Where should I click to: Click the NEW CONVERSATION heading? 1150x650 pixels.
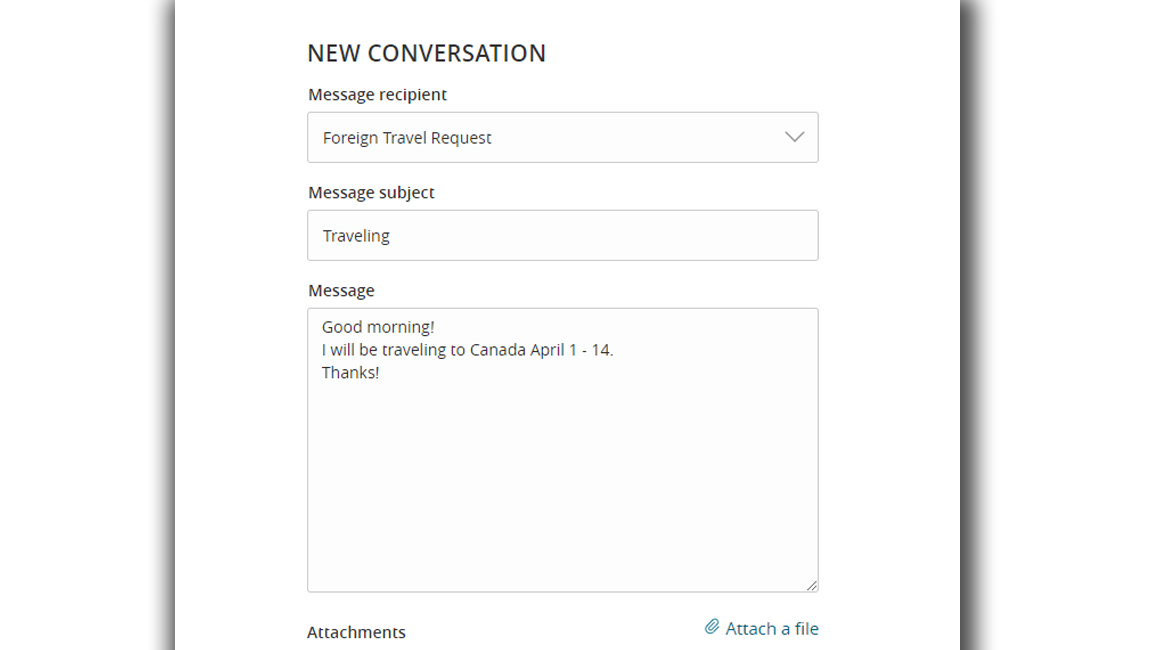[x=427, y=53]
